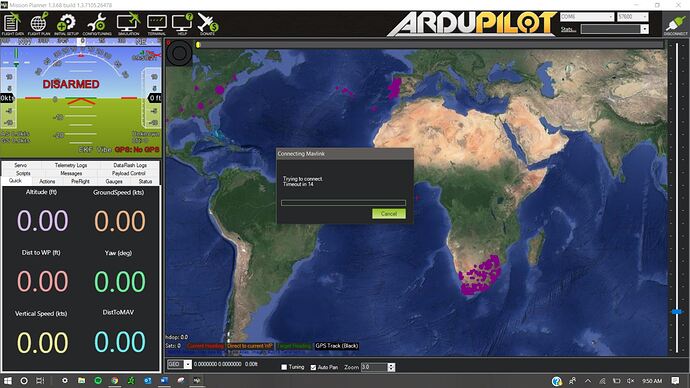
Task: Open the GEO coordinate format dropdown
Action: coord(179,364)
